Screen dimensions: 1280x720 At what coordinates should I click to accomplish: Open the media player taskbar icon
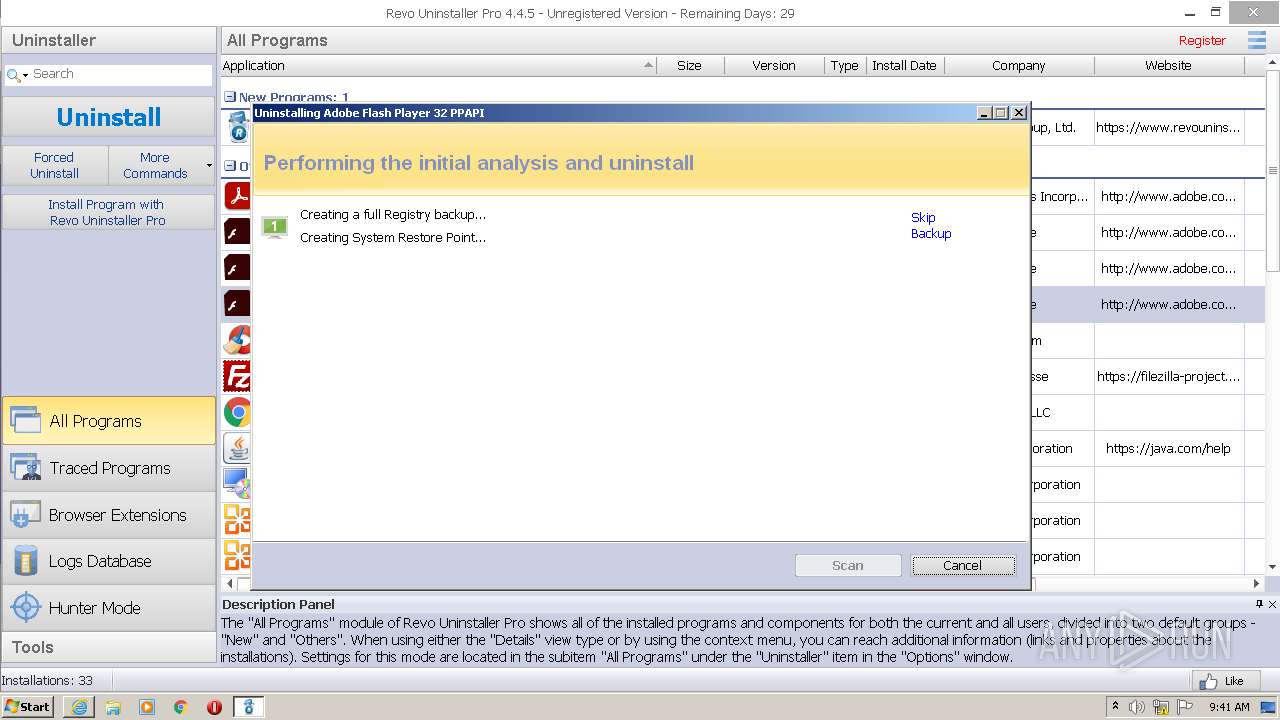tap(147, 707)
